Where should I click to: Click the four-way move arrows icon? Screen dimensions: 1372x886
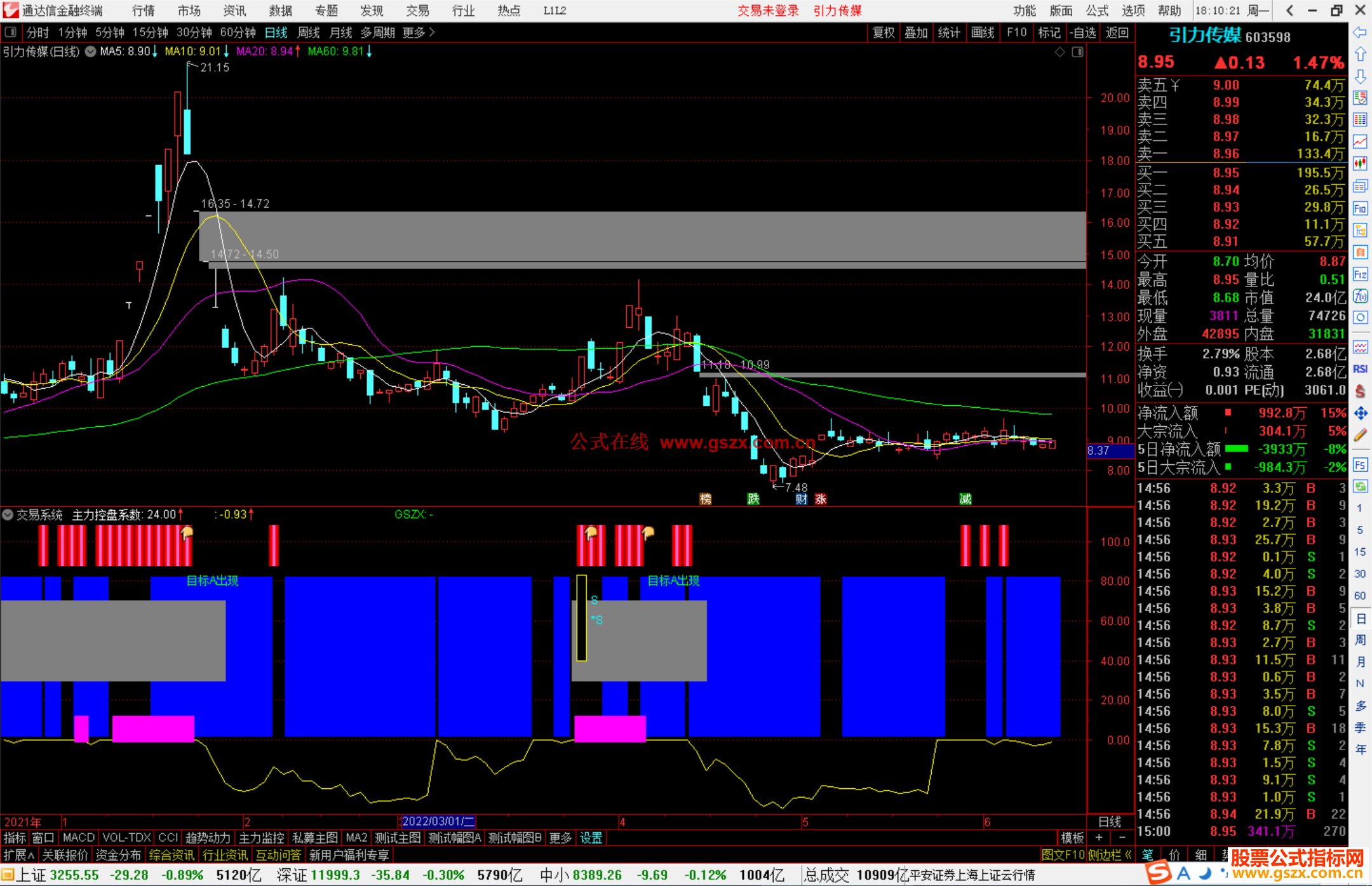click(1360, 413)
